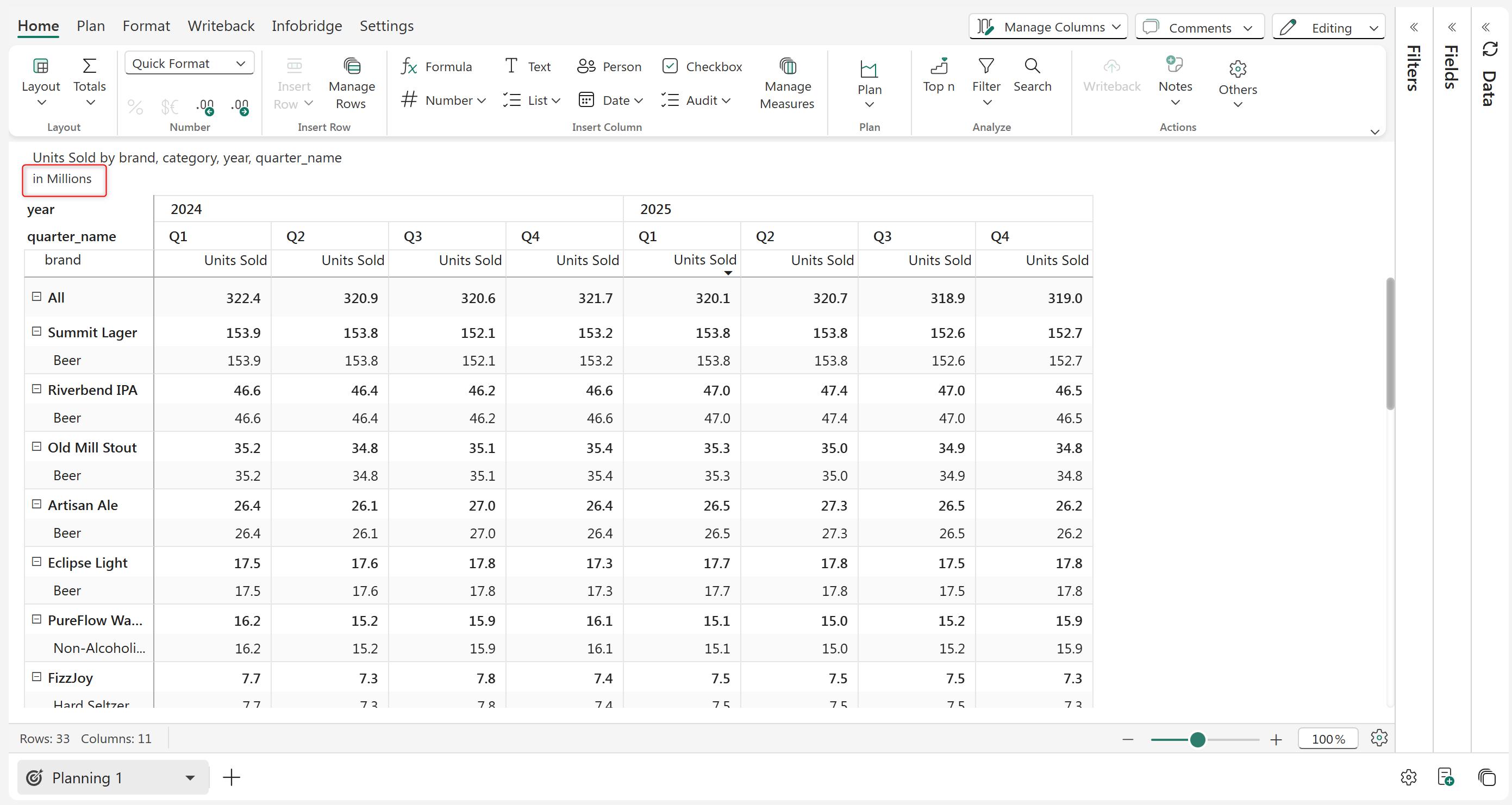Open the Infobridge tab

click(307, 26)
